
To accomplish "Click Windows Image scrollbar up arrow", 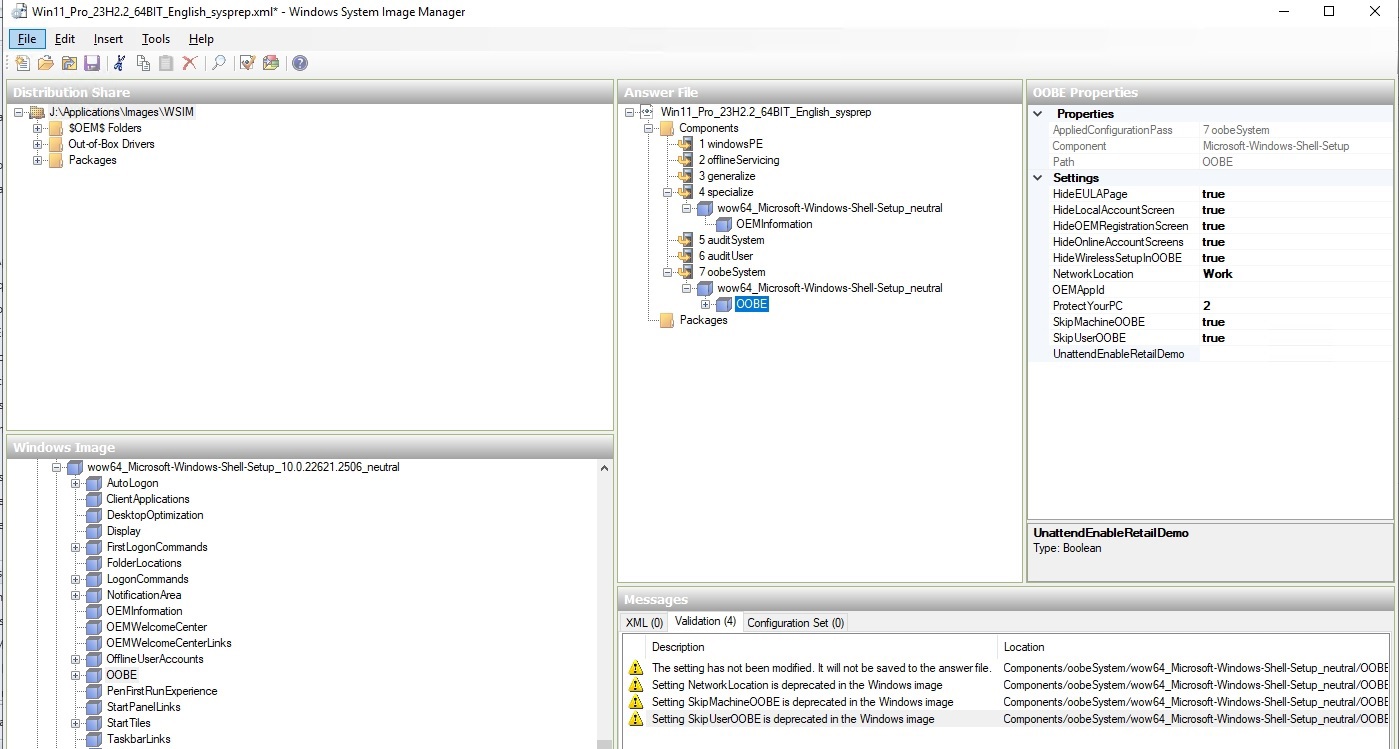I will 604,467.
